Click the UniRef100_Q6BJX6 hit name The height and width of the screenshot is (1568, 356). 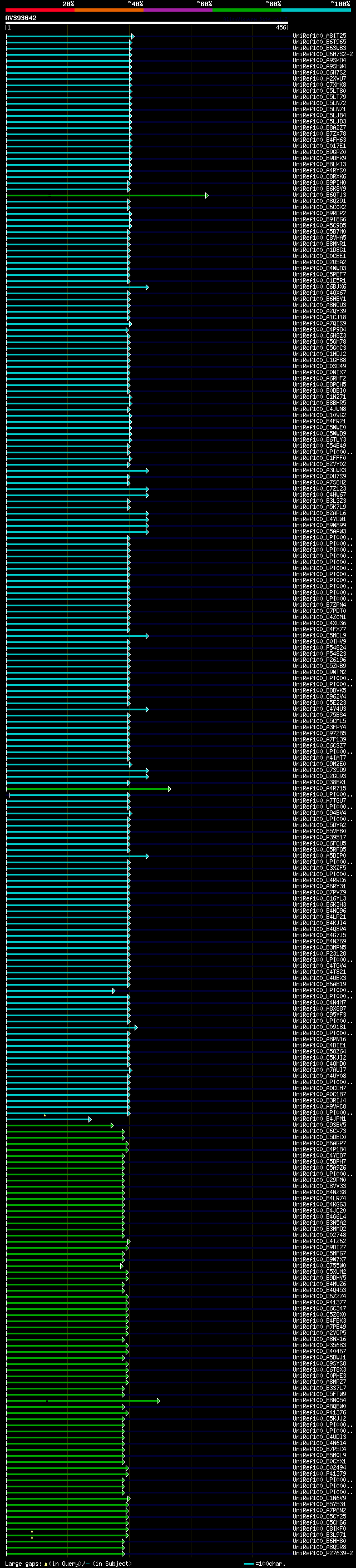(x=319, y=286)
